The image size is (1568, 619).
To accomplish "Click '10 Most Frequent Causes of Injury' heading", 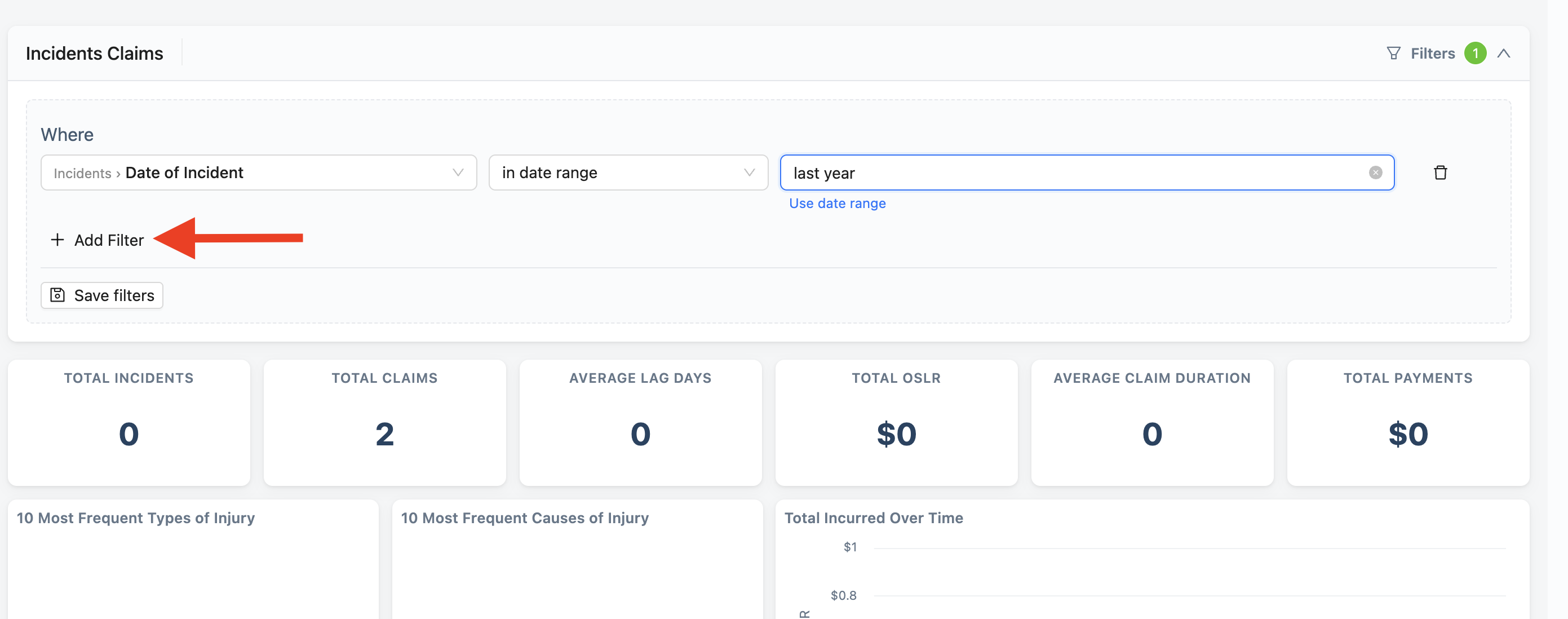I will point(525,518).
